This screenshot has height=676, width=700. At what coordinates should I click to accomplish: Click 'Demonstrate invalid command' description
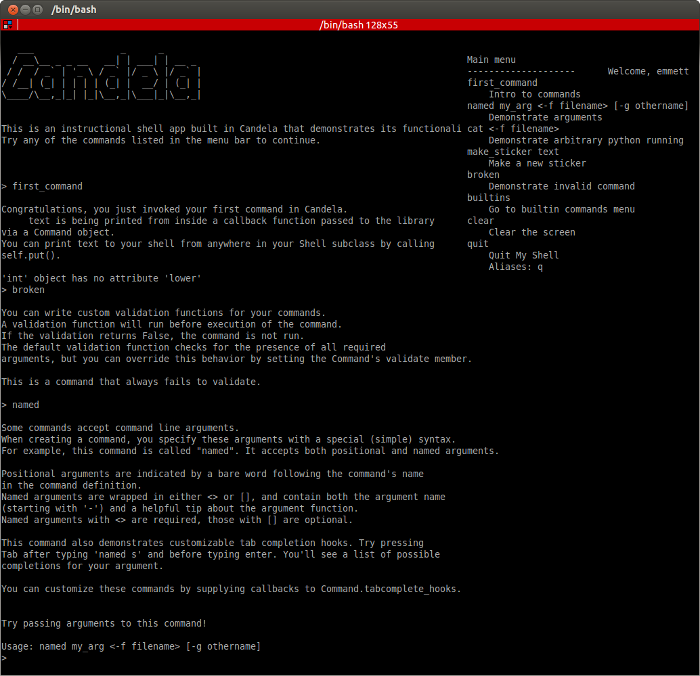(562, 186)
